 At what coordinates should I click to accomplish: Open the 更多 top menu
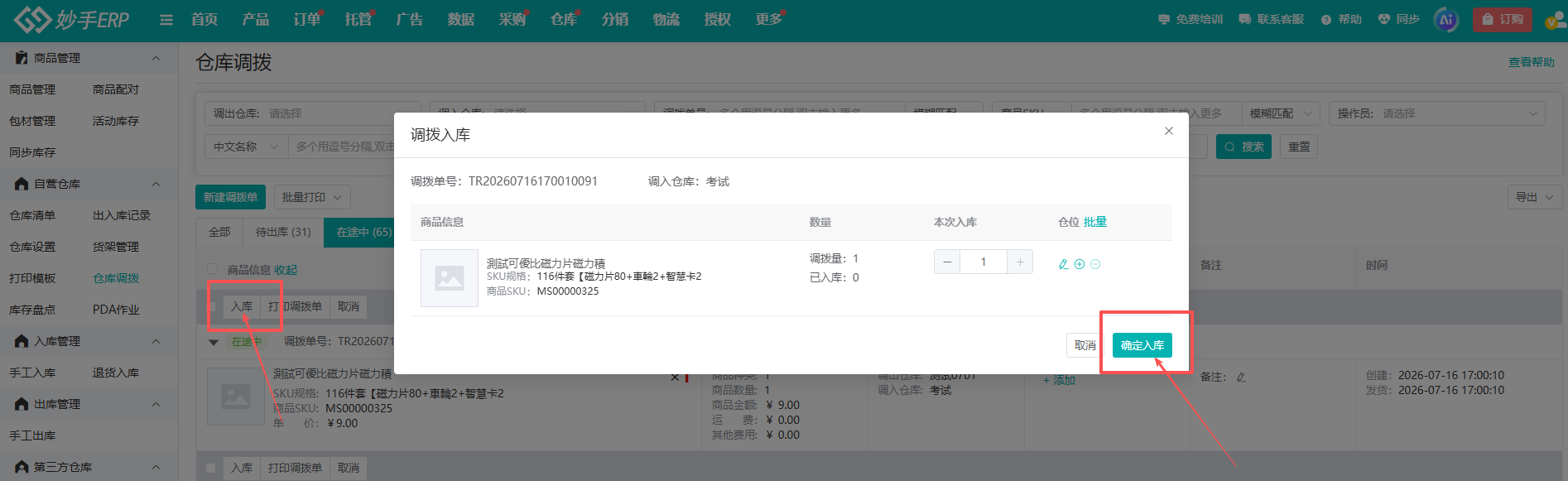pos(769,20)
